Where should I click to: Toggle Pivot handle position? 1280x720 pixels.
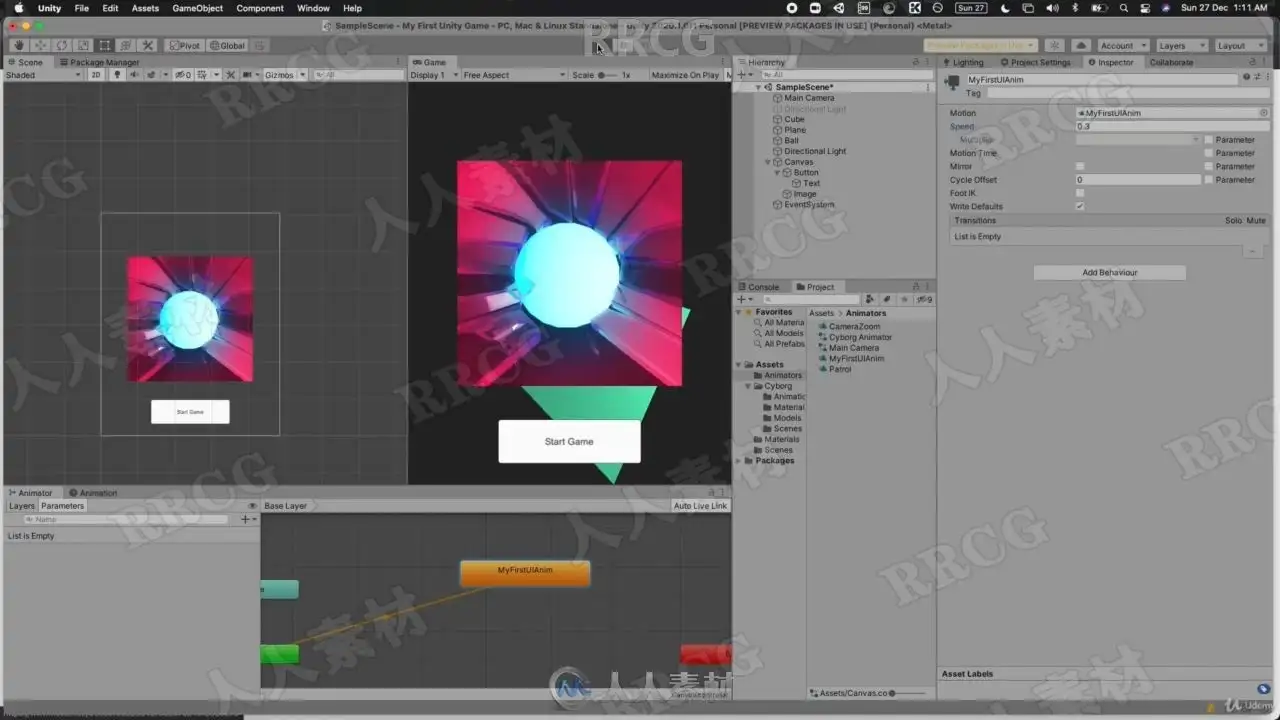184,45
